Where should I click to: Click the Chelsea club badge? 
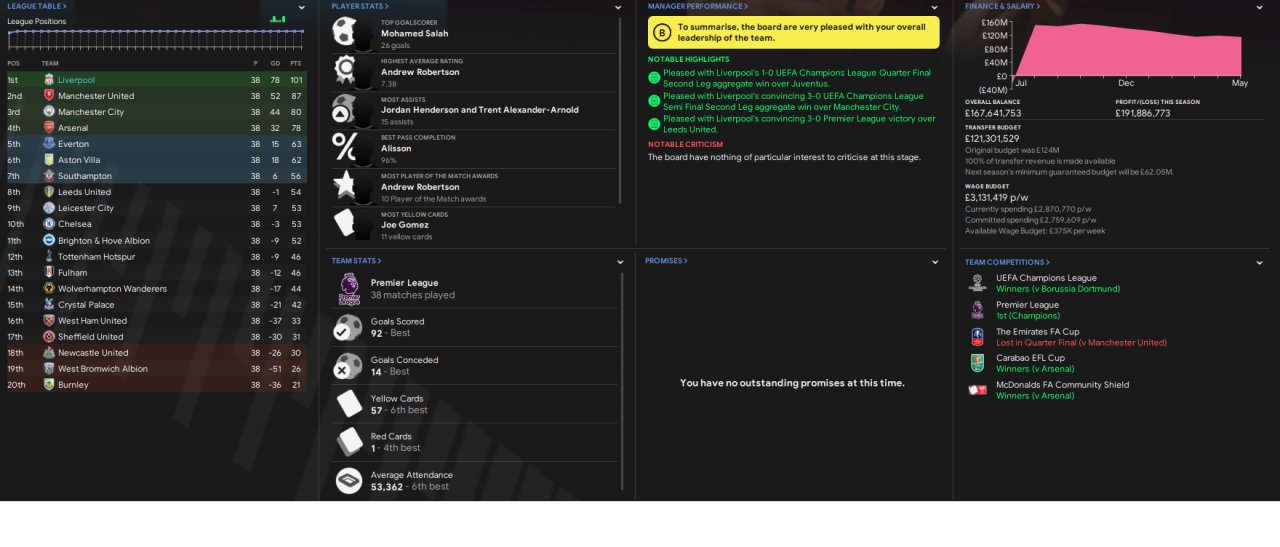49,224
